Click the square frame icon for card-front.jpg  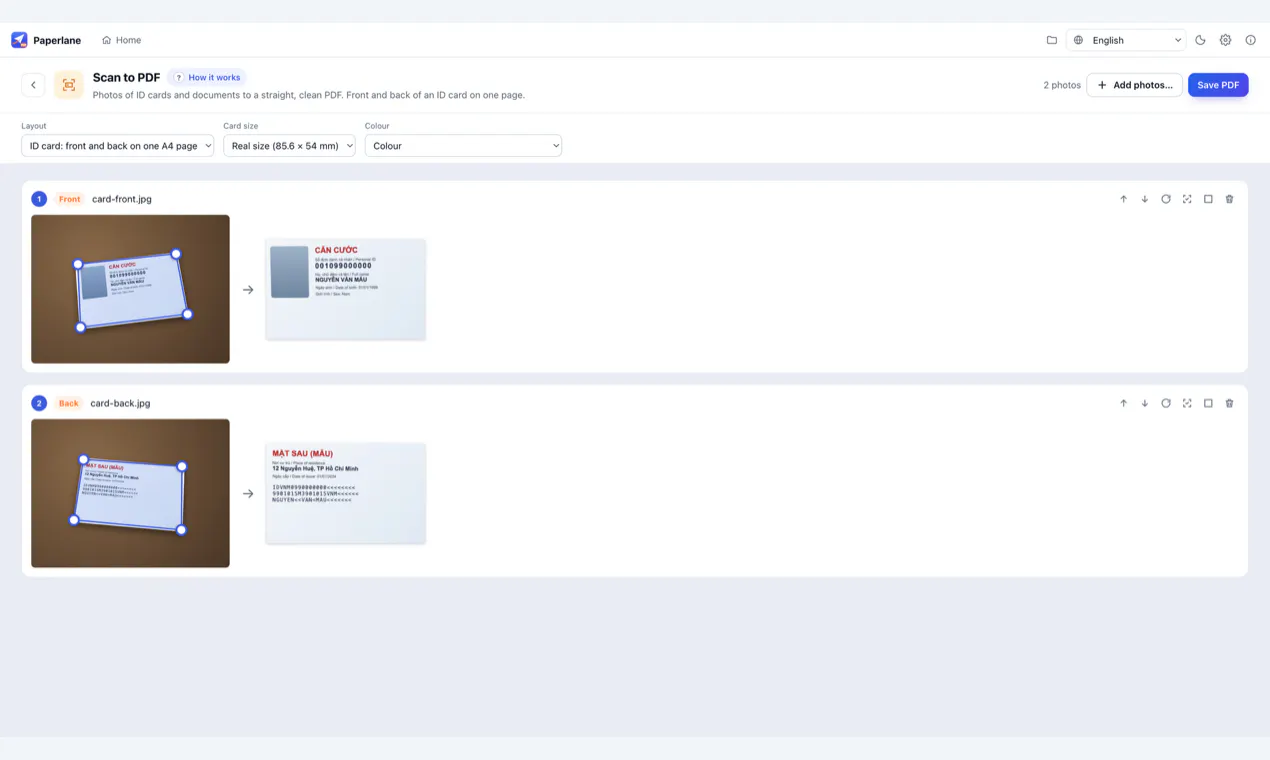point(1208,199)
